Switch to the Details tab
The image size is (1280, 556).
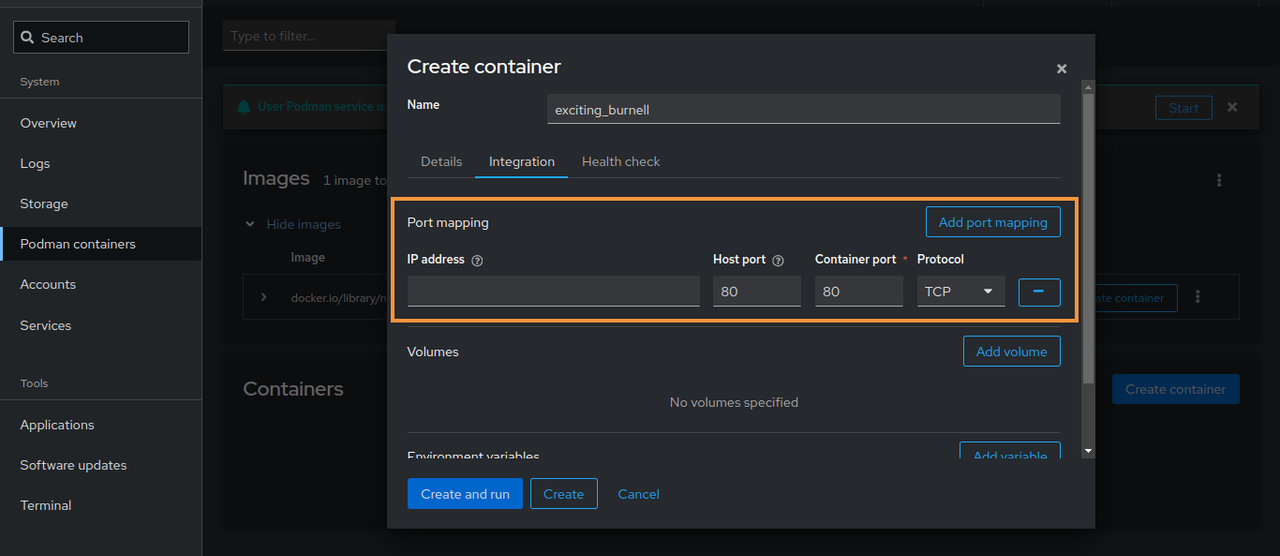[441, 161]
